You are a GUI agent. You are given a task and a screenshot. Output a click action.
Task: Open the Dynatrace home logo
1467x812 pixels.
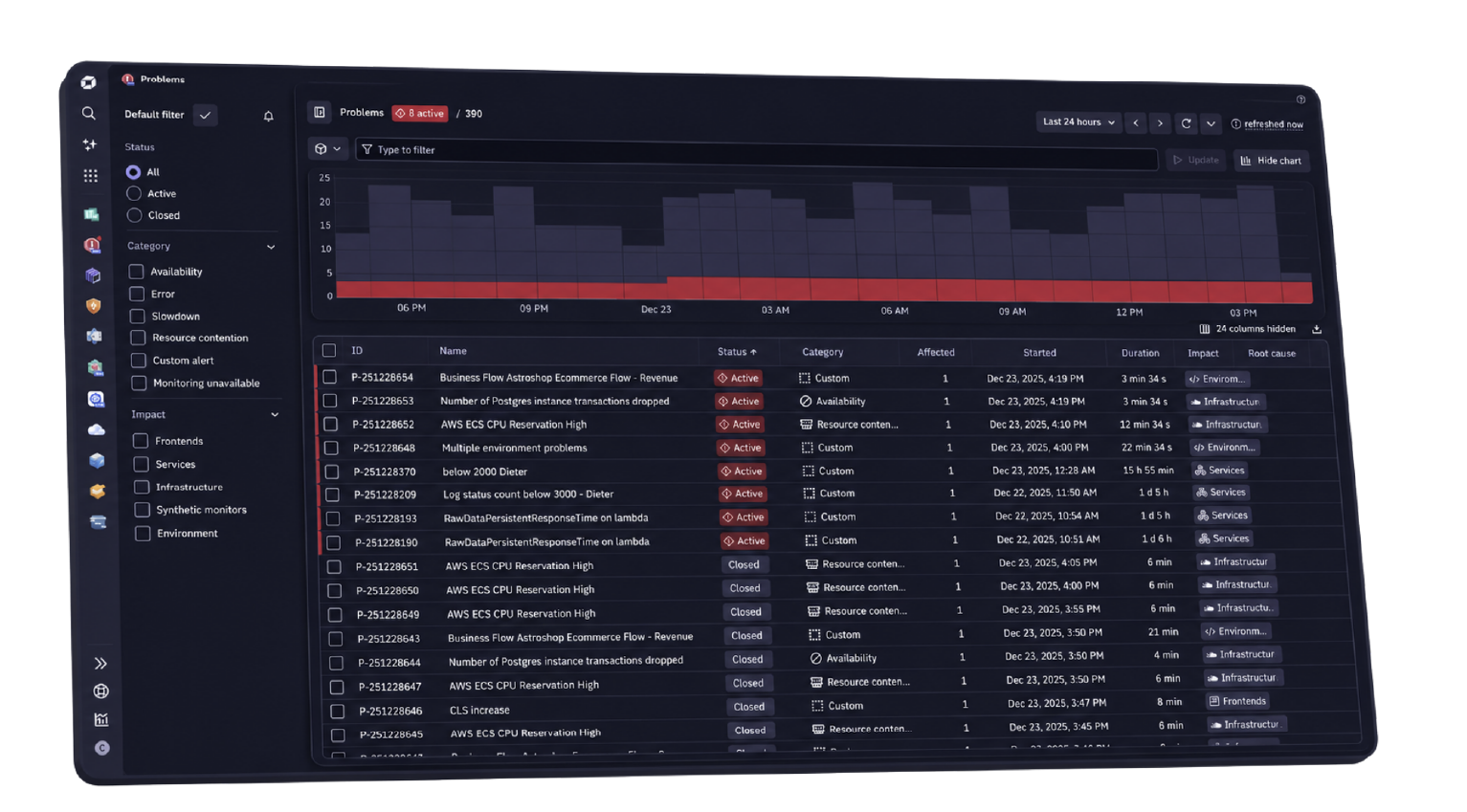[88, 82]
